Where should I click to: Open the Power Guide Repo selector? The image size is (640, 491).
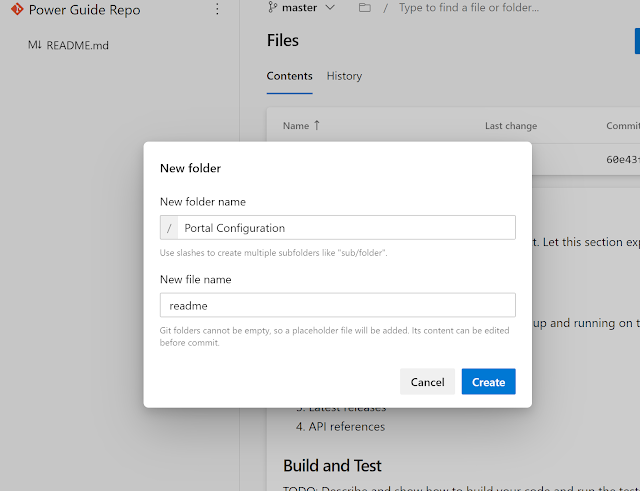pos(84,10)
